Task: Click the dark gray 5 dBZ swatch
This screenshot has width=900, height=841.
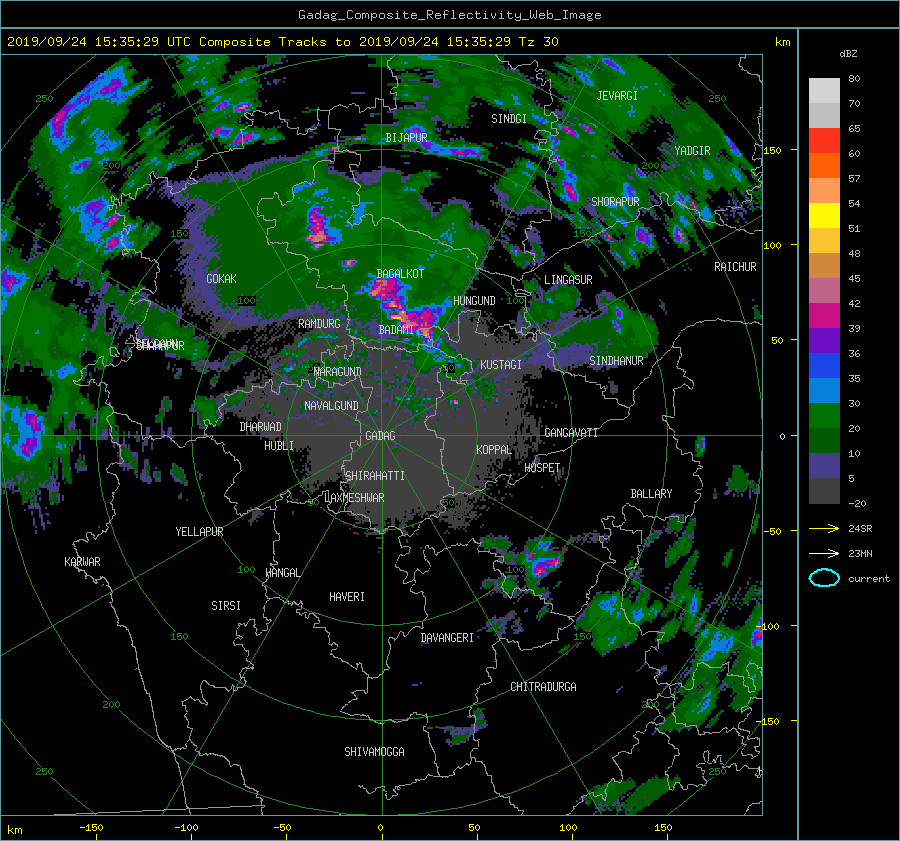Action: [824, 490]
